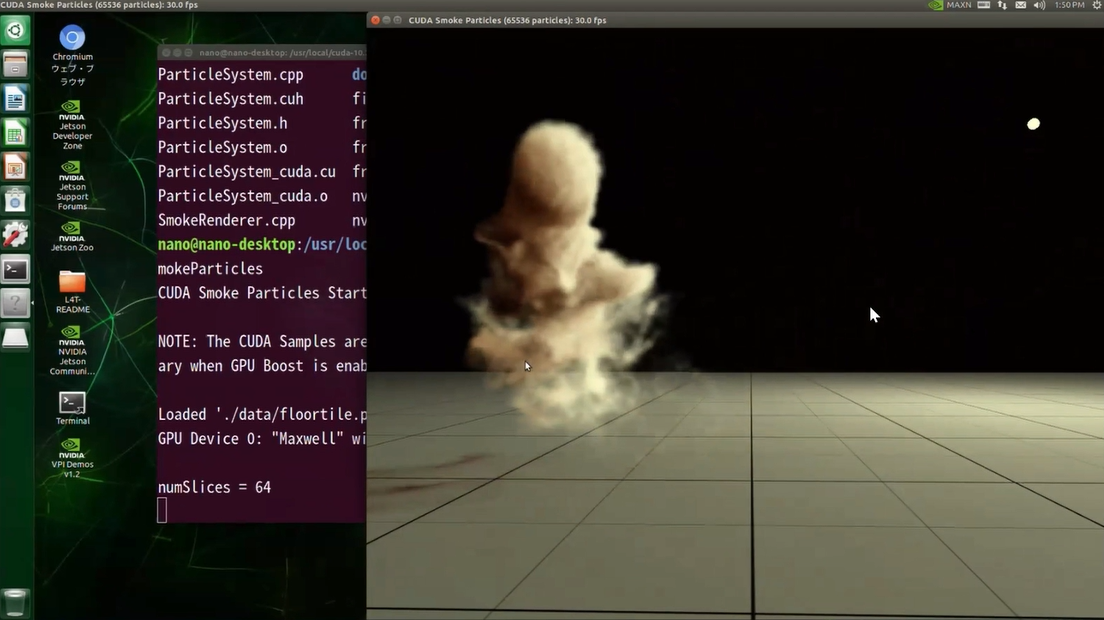This screenshot has height=620, width=1104.
Task: Launch LibreOffice Calc from the launcher
Action: point(15,133)
